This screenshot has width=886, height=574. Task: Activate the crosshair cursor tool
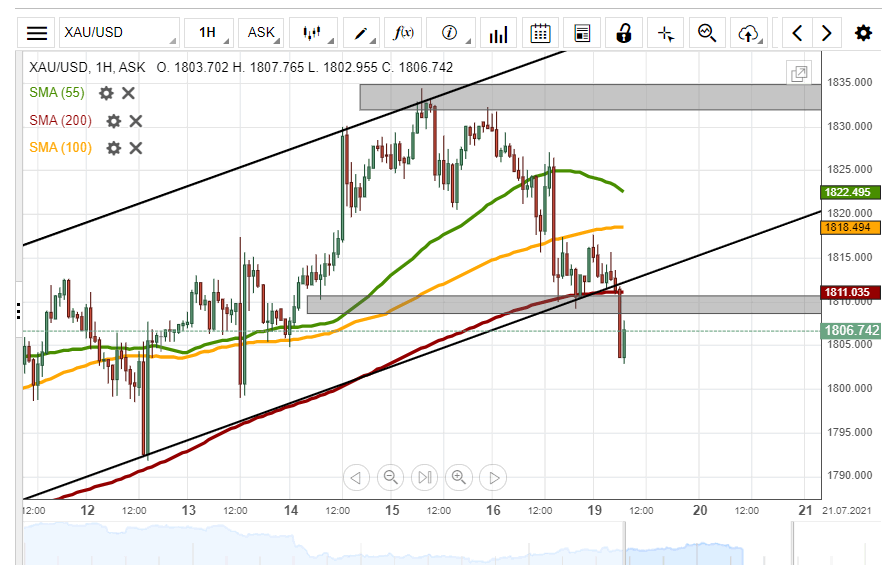pos(666,33)
